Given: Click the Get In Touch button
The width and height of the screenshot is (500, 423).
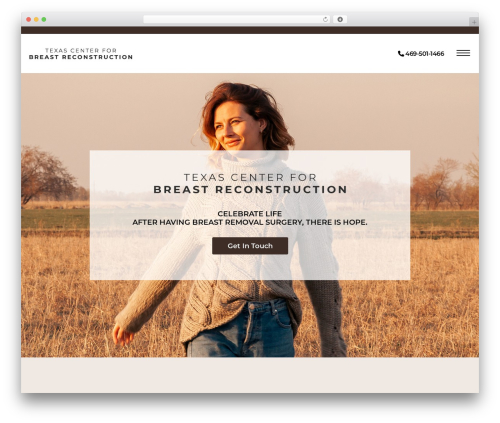Looking at the screenshot, I should click(250, 246).
